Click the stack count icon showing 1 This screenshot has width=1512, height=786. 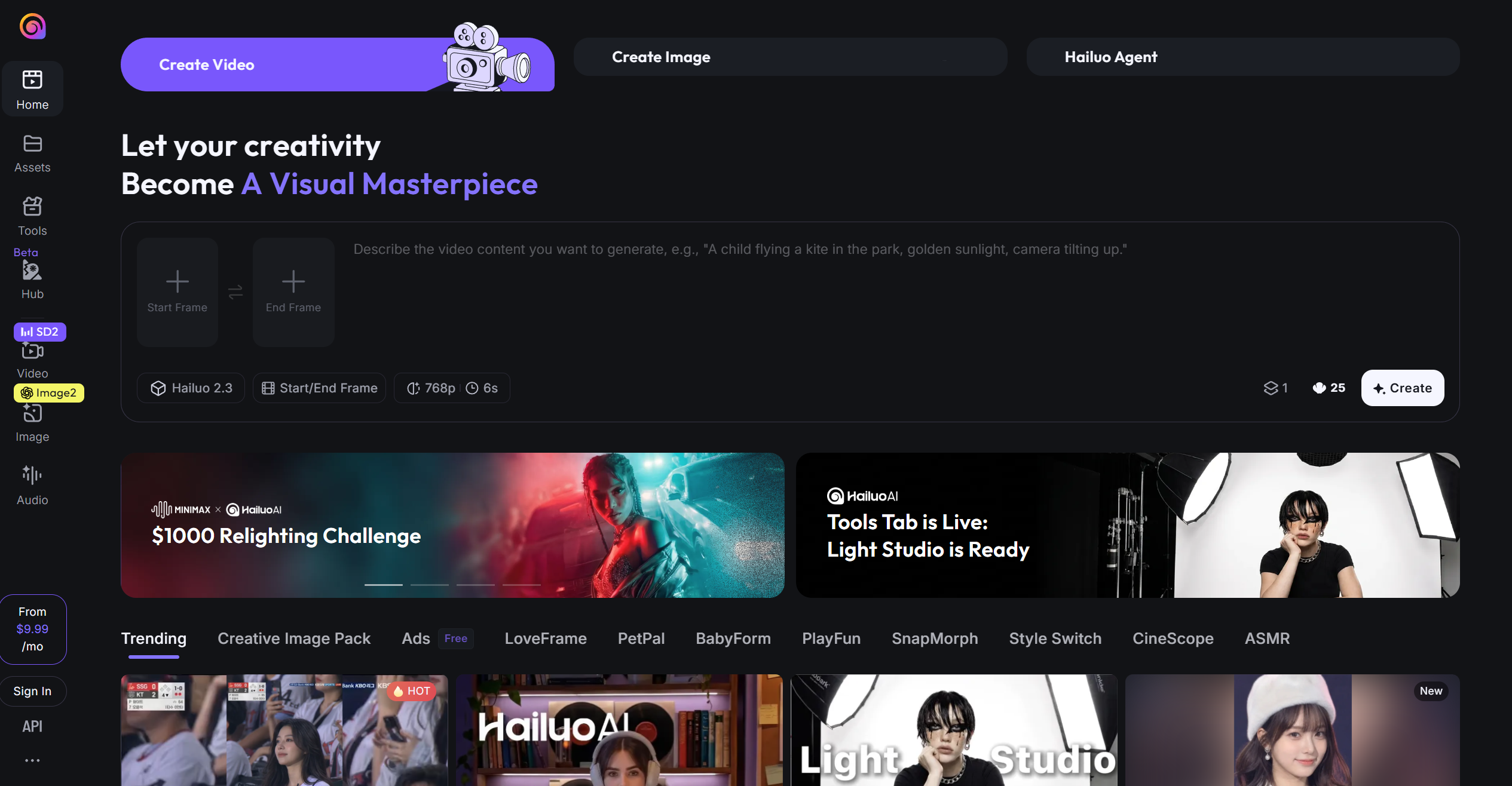tap(1275, 388)
